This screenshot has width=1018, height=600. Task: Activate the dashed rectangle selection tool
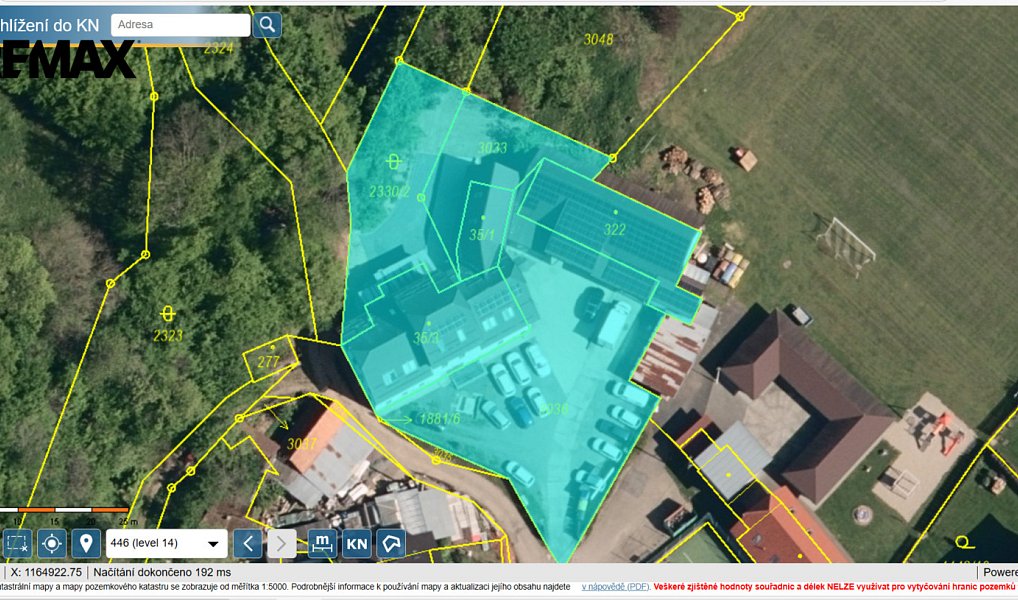[x=16, y=544]
